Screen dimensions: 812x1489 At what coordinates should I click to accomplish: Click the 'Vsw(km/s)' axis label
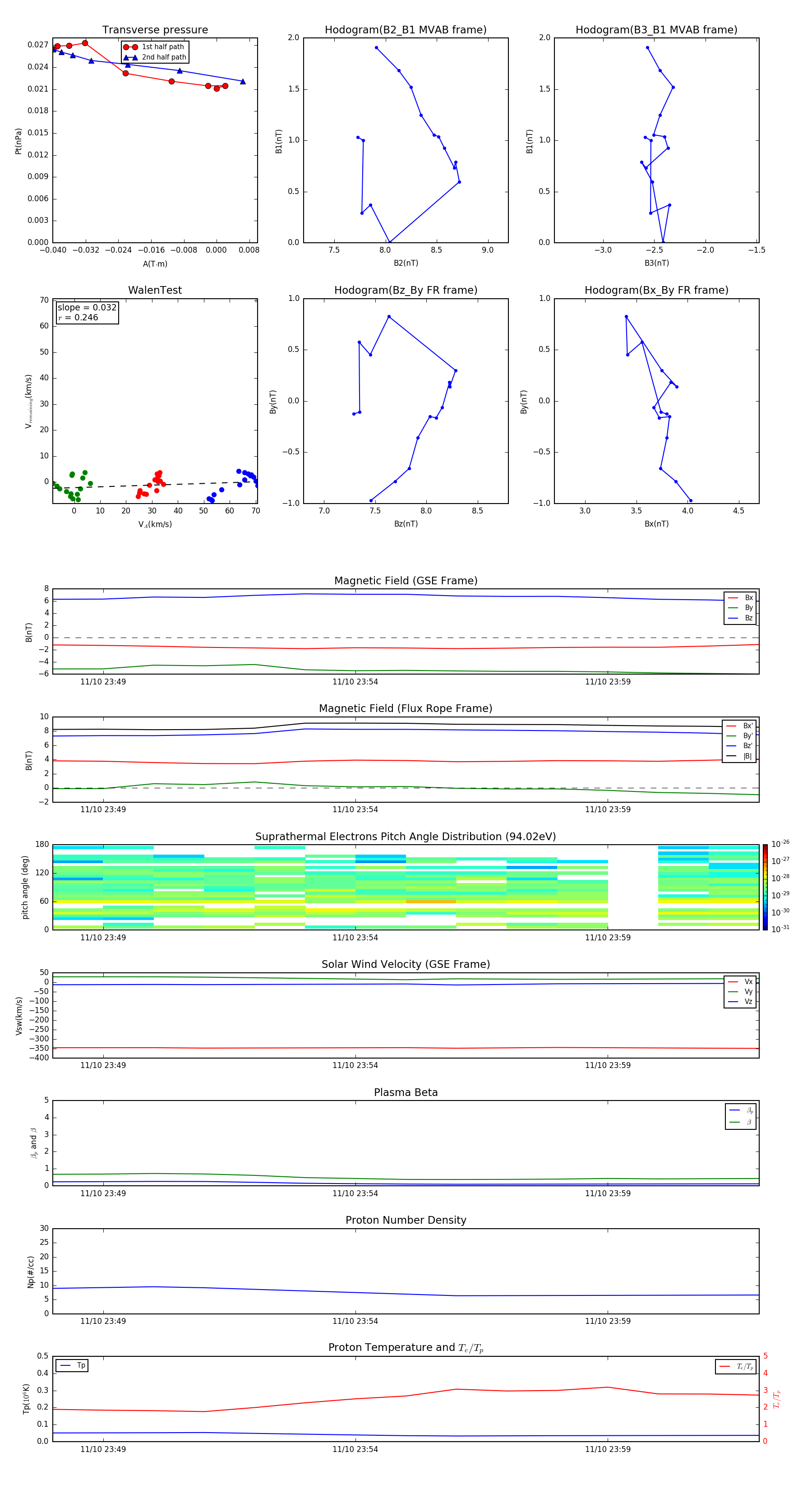19,1016
